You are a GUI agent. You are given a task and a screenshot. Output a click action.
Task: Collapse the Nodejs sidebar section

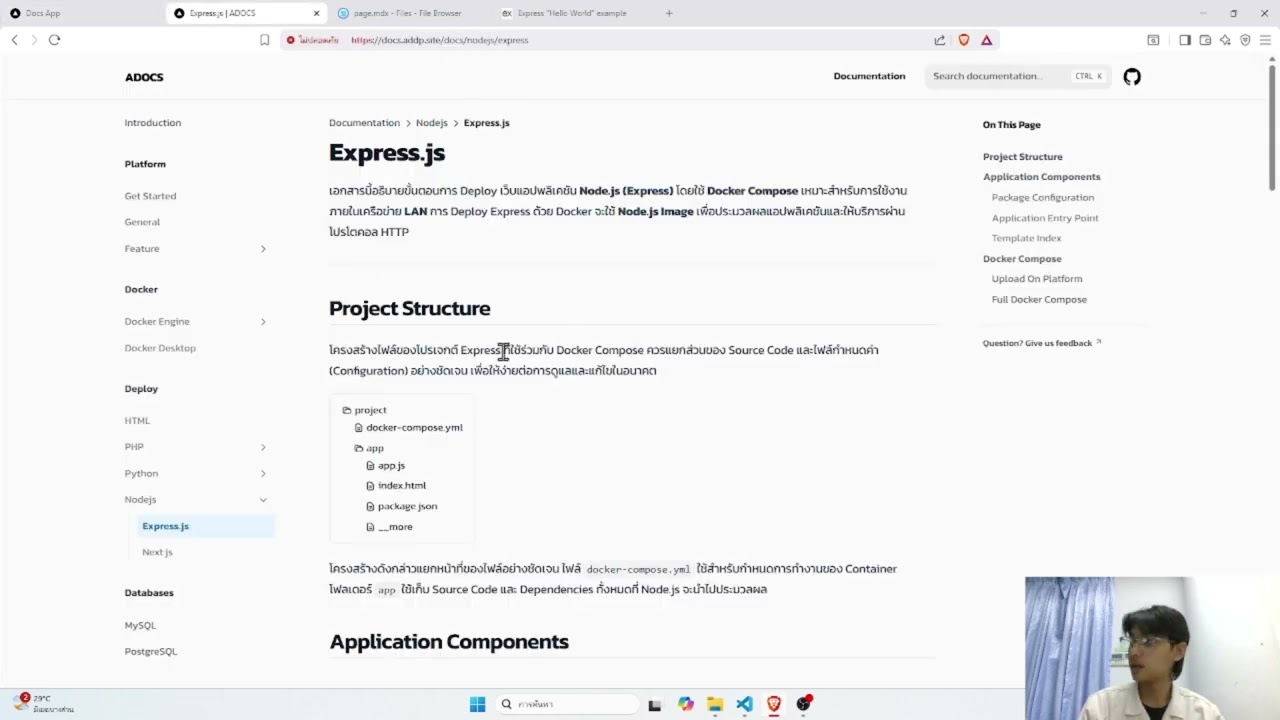(263, 500)
